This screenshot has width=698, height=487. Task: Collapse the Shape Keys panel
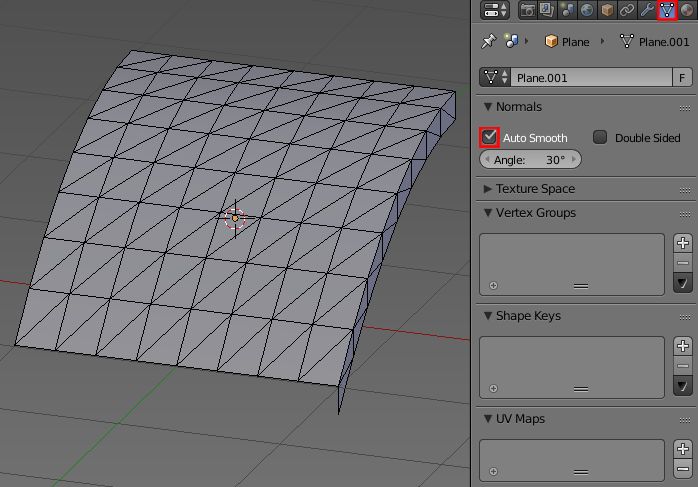pos(488,316)
